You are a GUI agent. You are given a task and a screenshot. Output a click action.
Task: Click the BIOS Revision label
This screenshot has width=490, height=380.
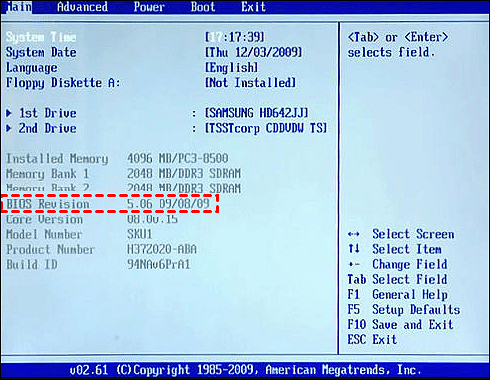coord(48,204)
